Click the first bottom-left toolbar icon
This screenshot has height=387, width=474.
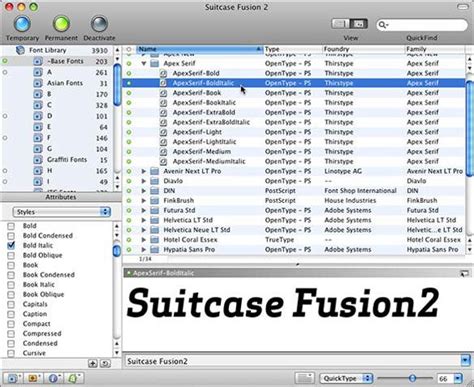[13, 378]
